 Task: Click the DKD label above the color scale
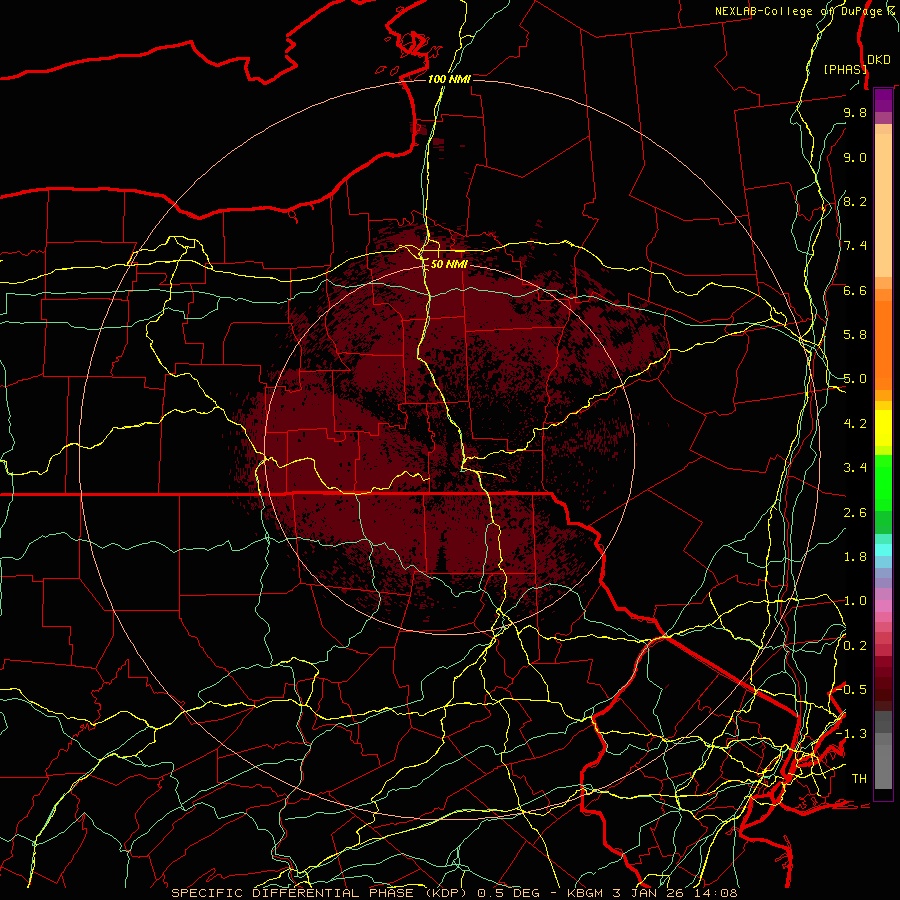tap(879, 60)
